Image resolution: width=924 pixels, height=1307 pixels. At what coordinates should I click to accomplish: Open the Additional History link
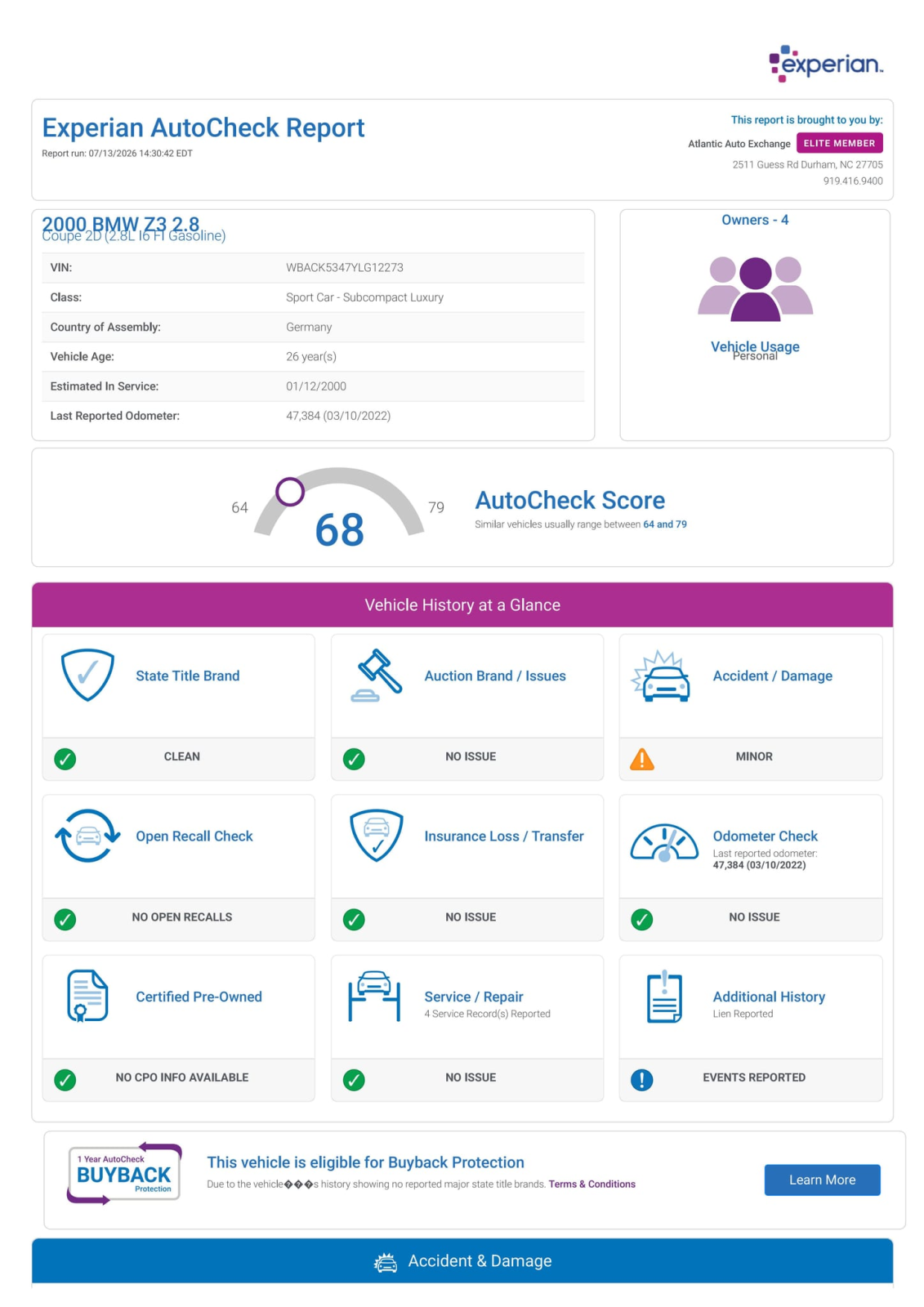769,997
